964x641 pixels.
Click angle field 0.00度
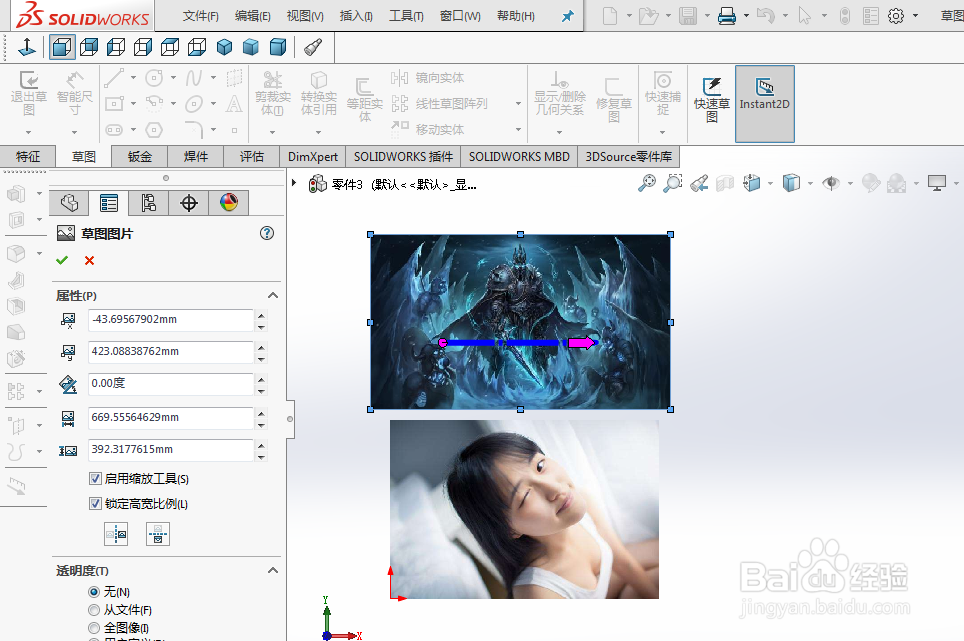[171, 383]
